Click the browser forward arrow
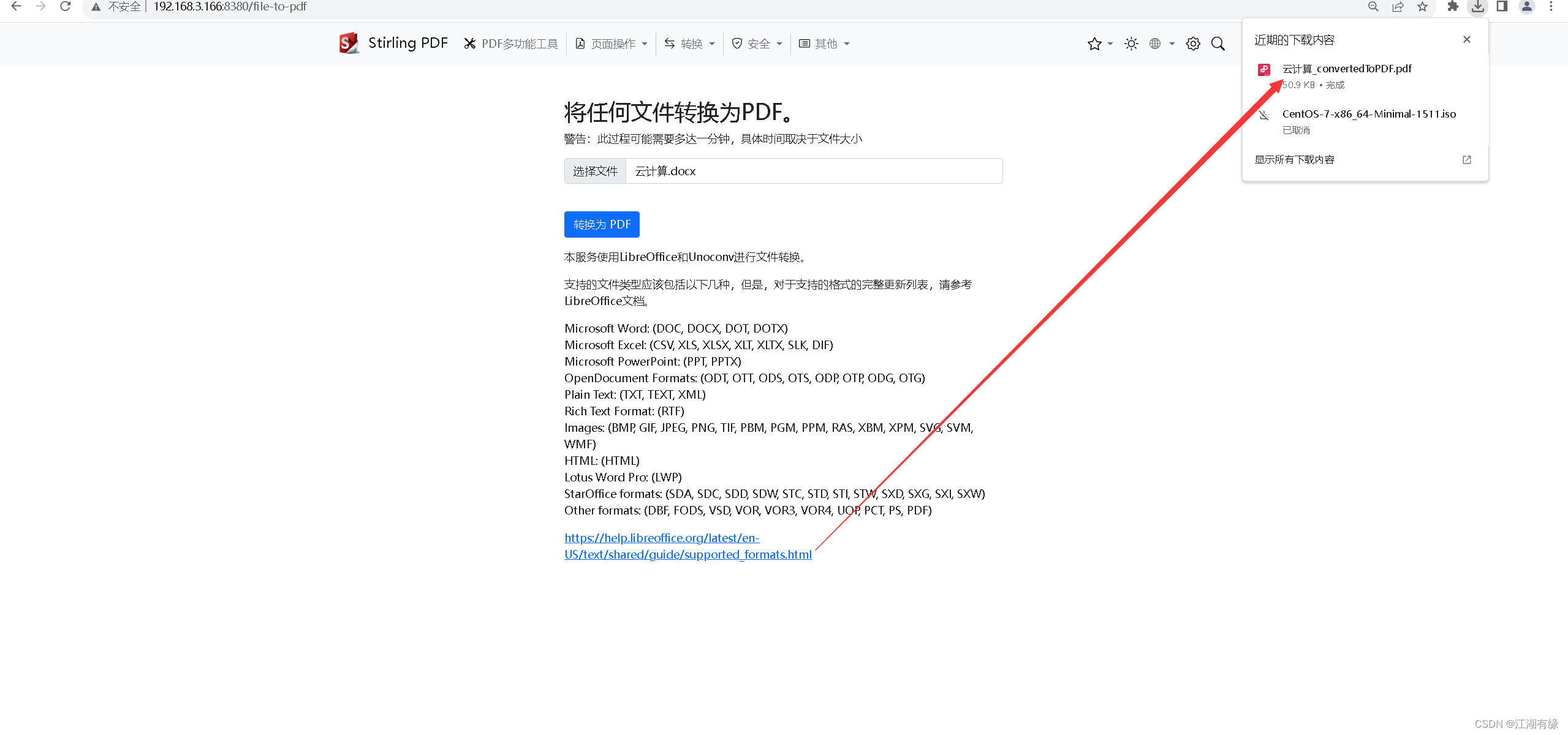This screenshot has height=735, width=1568. click(41, 7)
